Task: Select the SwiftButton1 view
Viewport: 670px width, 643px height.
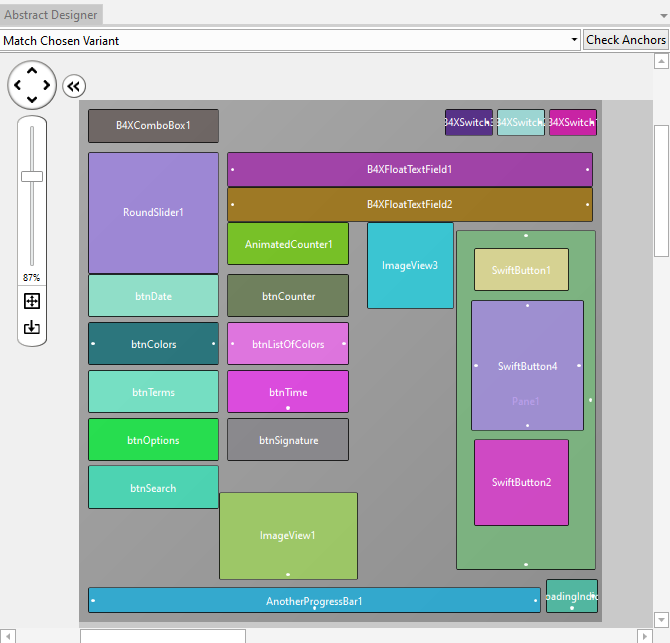Action: (x=521, y=270)
